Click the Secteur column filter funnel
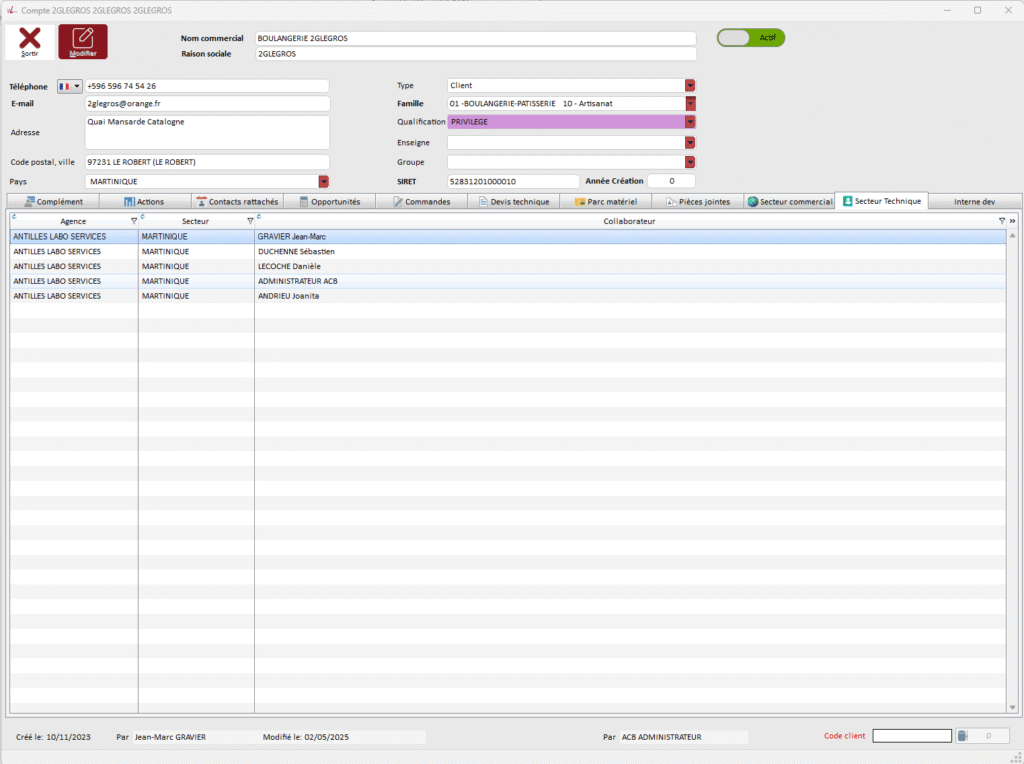The image size is (1024, 764). (250, 220)
